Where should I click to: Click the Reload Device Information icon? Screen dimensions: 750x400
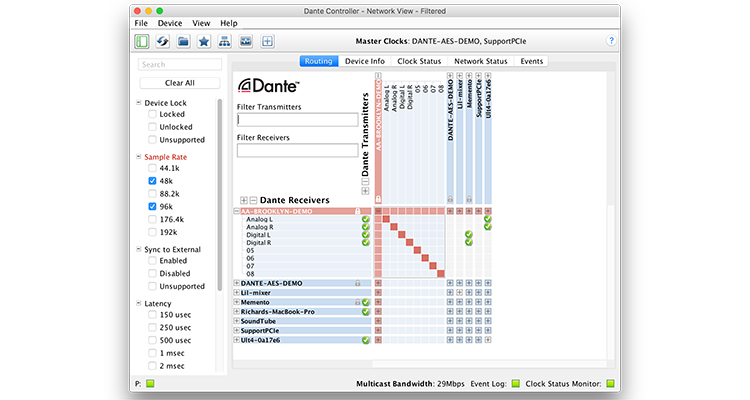(x=163, y=41)
